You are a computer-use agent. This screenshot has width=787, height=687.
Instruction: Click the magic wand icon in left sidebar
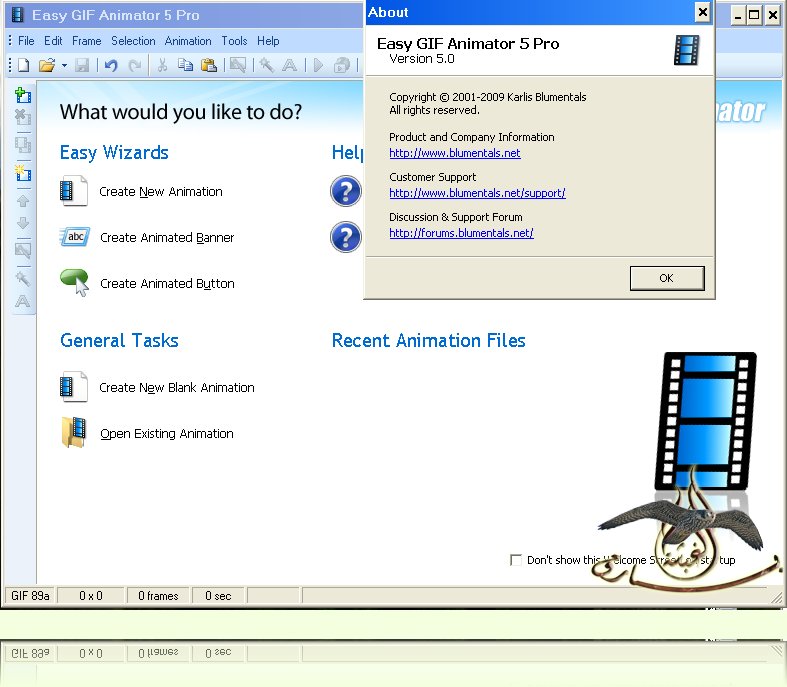click(23, 278)
